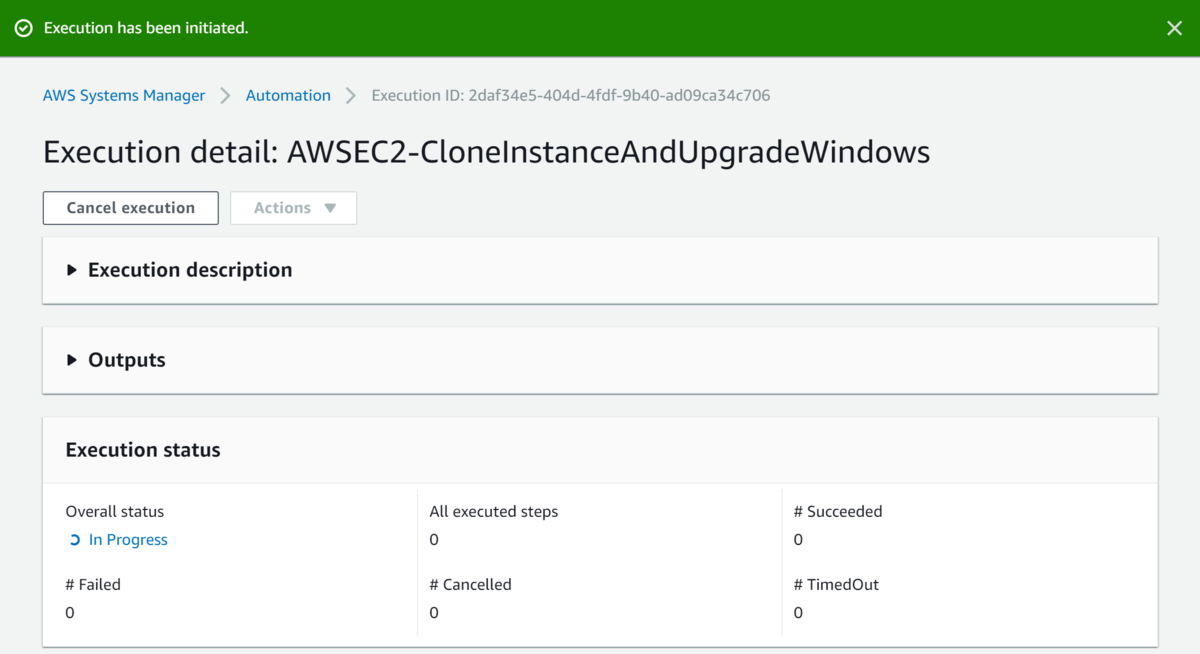Click the In Progress spinner icon
1200x654 pixels.
click(74, 540)
